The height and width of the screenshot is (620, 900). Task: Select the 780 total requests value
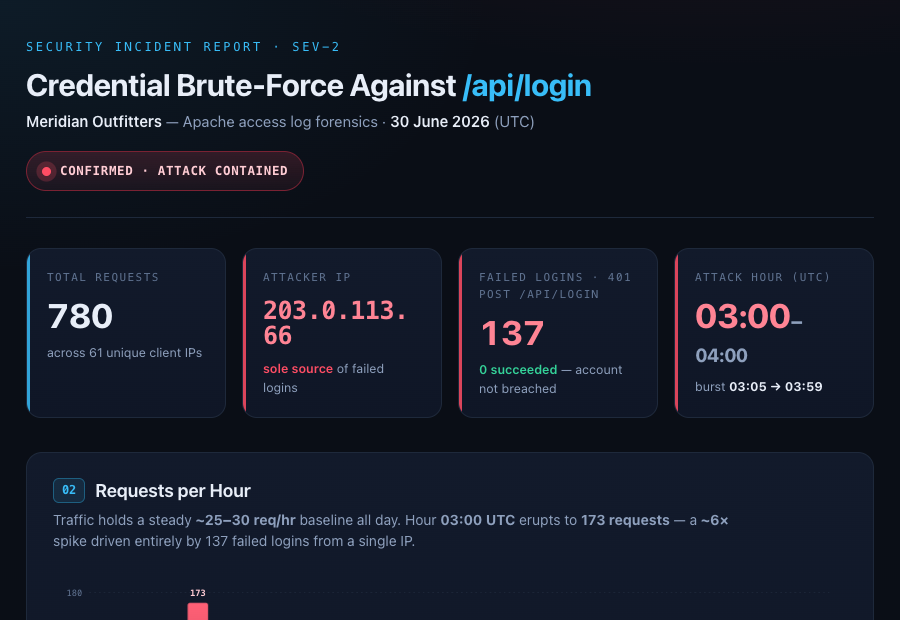(x=80, y=316)
